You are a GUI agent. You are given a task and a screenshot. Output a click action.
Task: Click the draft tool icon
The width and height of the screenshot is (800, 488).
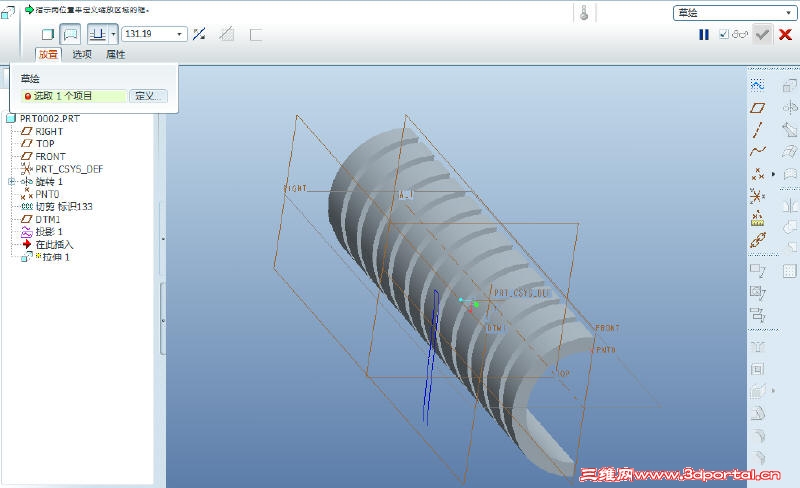(x=758, y=413)
